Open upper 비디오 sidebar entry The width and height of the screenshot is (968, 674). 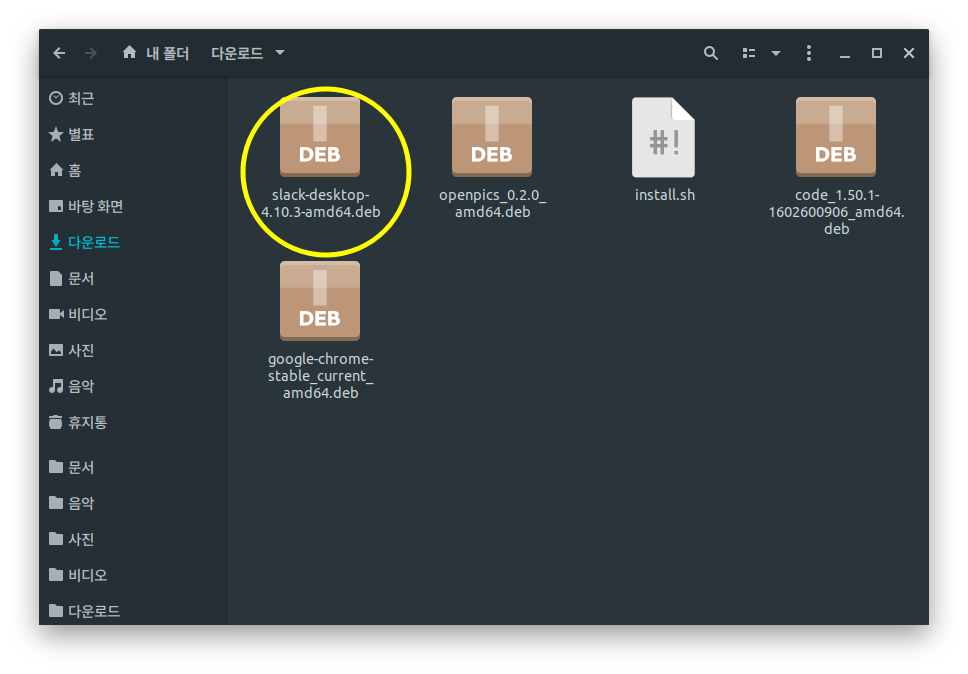[88, 314]
